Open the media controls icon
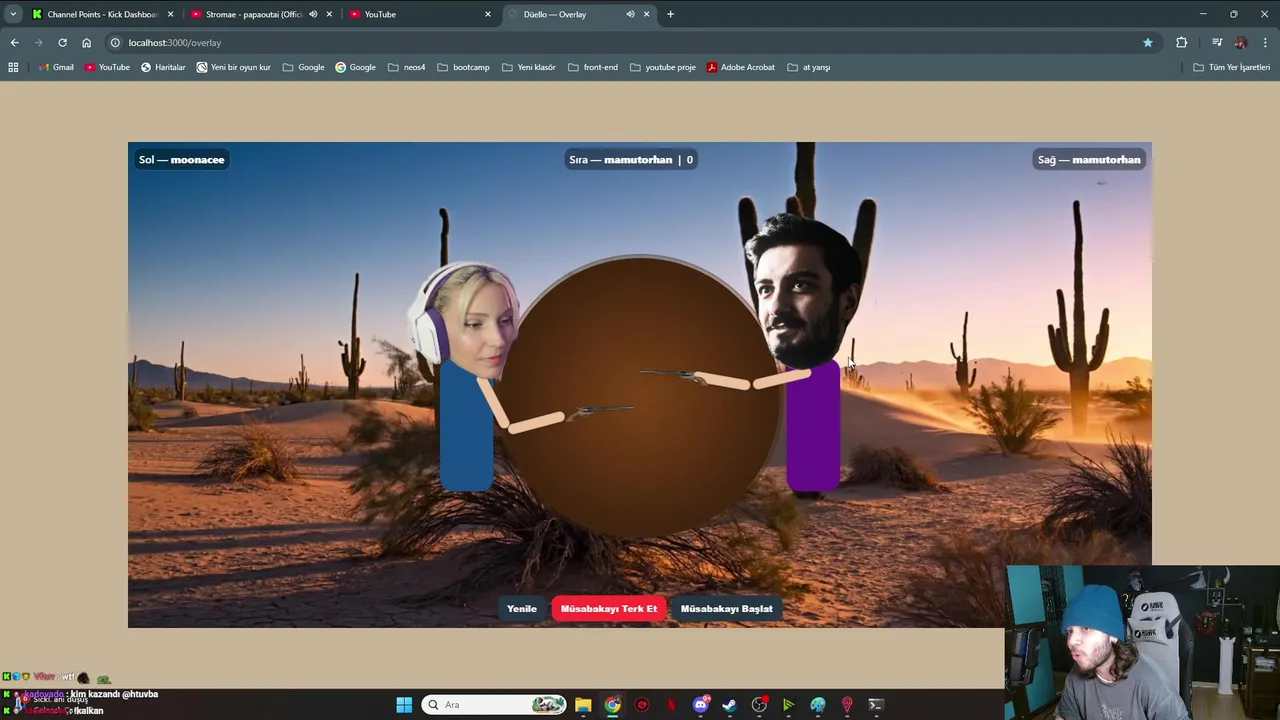 [1217, 43]
